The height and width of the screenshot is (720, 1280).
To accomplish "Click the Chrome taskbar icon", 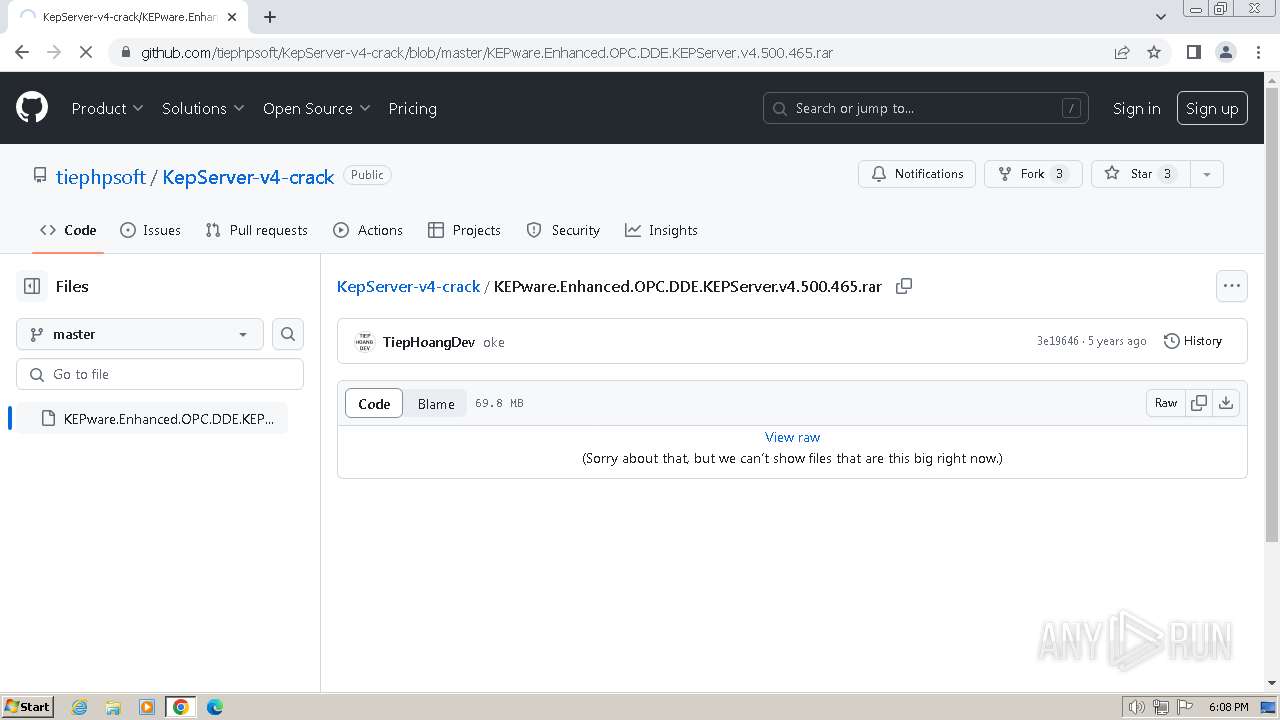I will [x=181, y=707].
